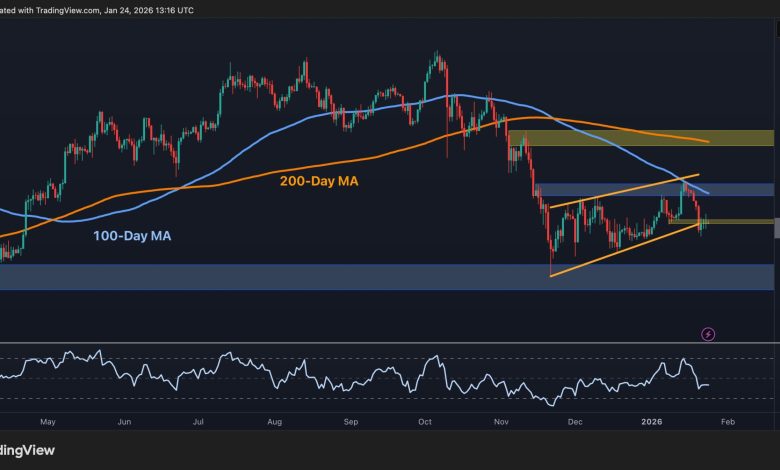The width and height of the screenshot is (780, 470).
Task: Click the bold 2026 year label
Action: point(651,422)
